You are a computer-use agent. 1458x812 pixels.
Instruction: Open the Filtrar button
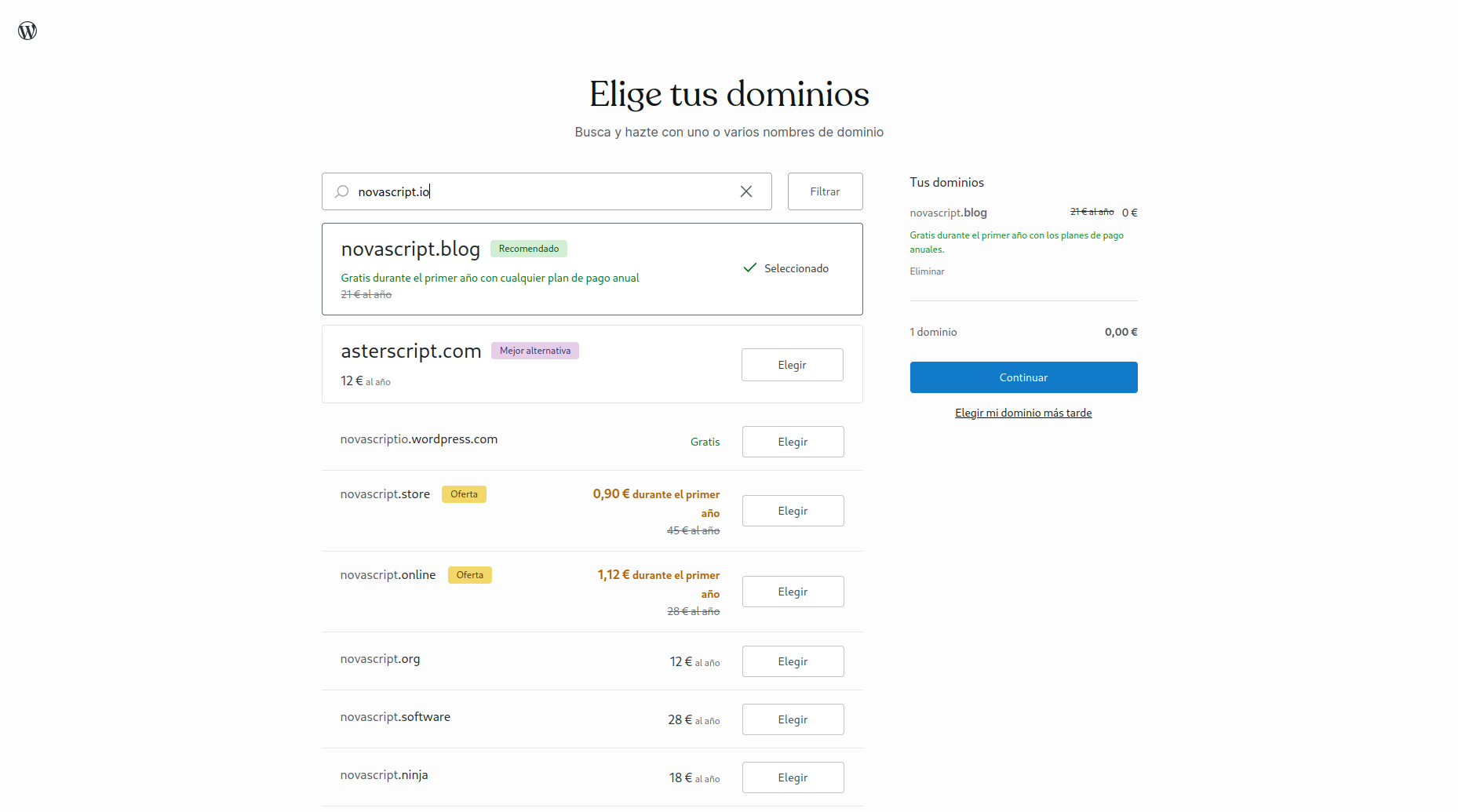(825, 191)
